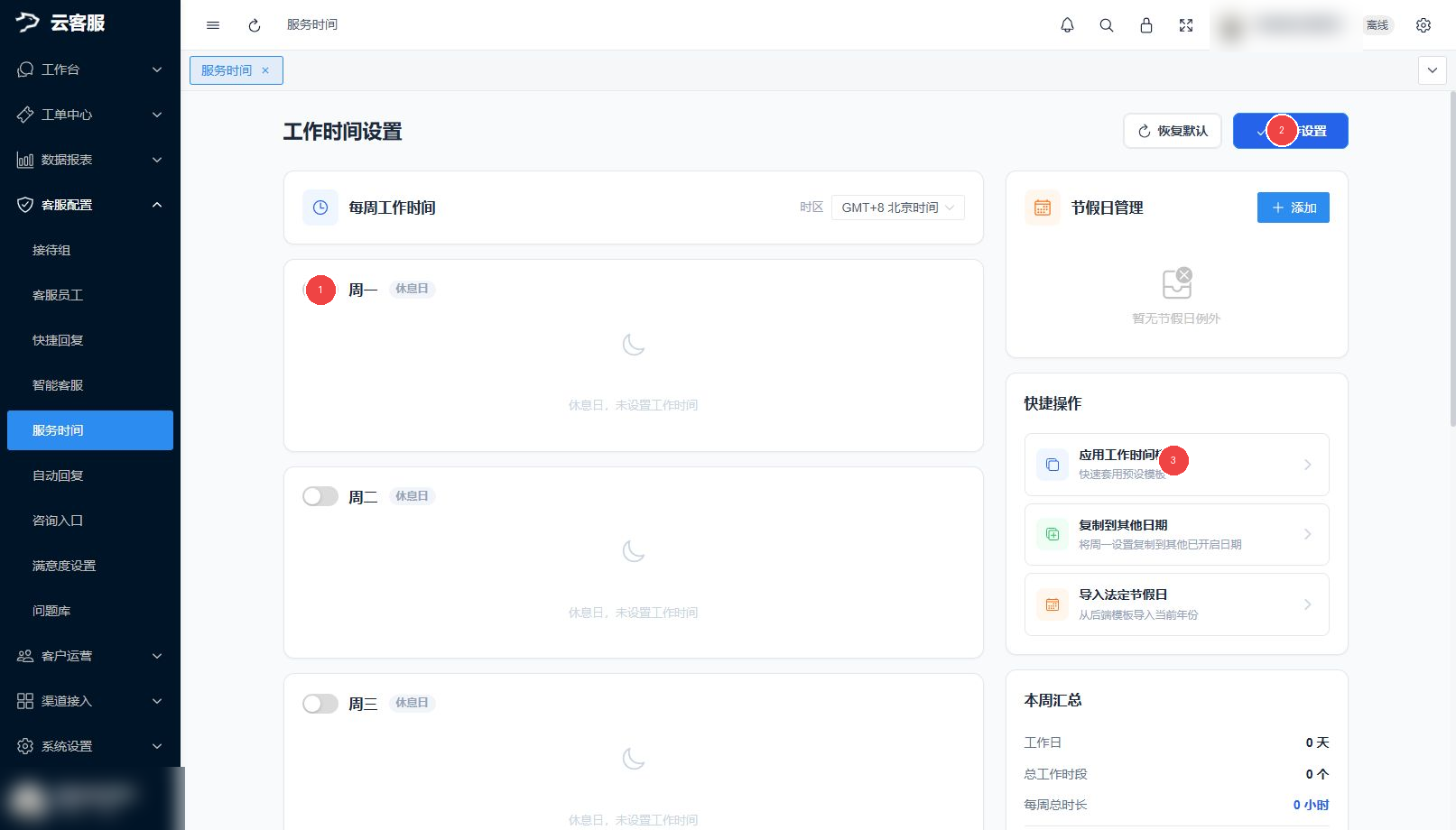Collapse sidebar with the hamburger icon
1456x830 pixels.
tap(213, 25)
